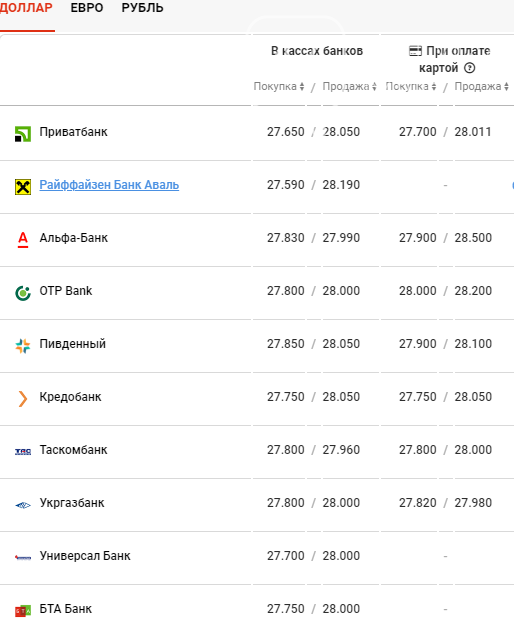Click the help question mark near 'картой'
The image size is (514, 636).
(x=469, y=68)
